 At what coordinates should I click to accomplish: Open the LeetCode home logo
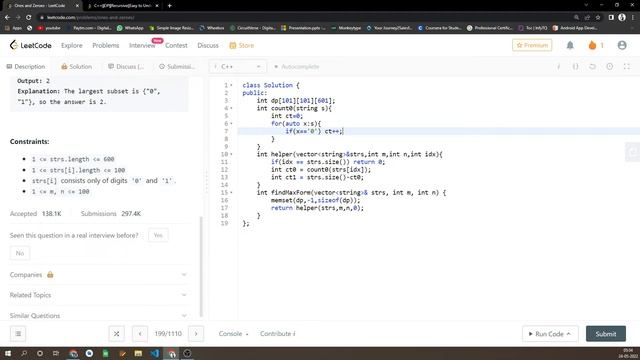coord(31,45)
